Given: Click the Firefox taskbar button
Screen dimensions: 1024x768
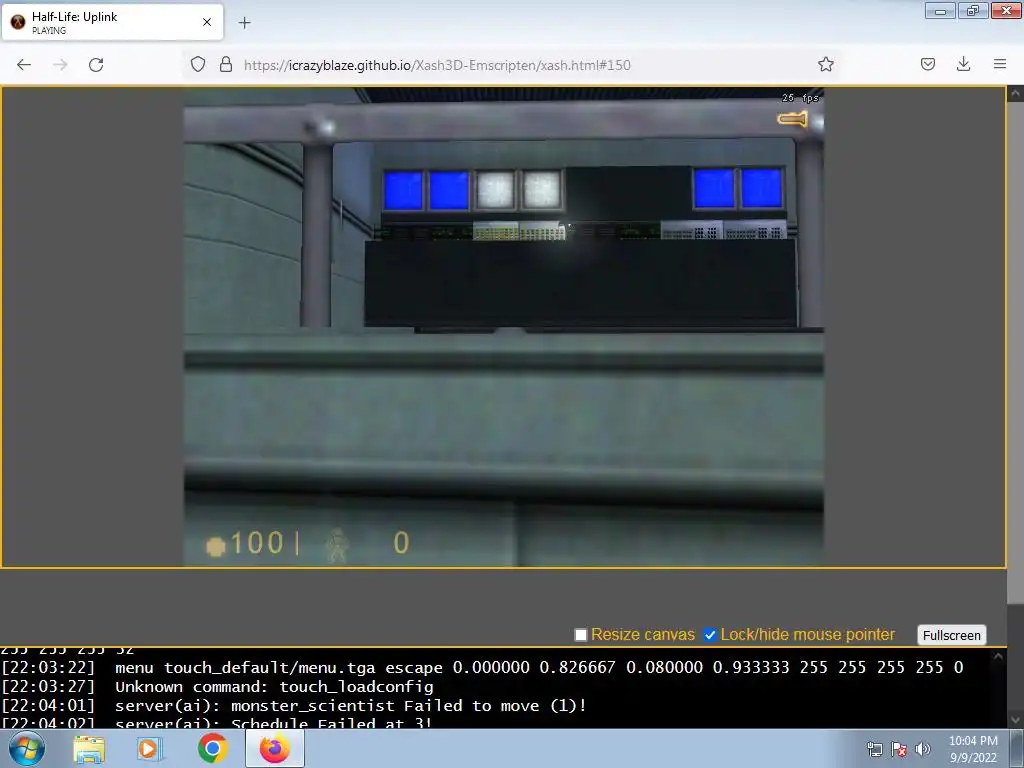Looking at the screenshot, I should pos(275,749).
